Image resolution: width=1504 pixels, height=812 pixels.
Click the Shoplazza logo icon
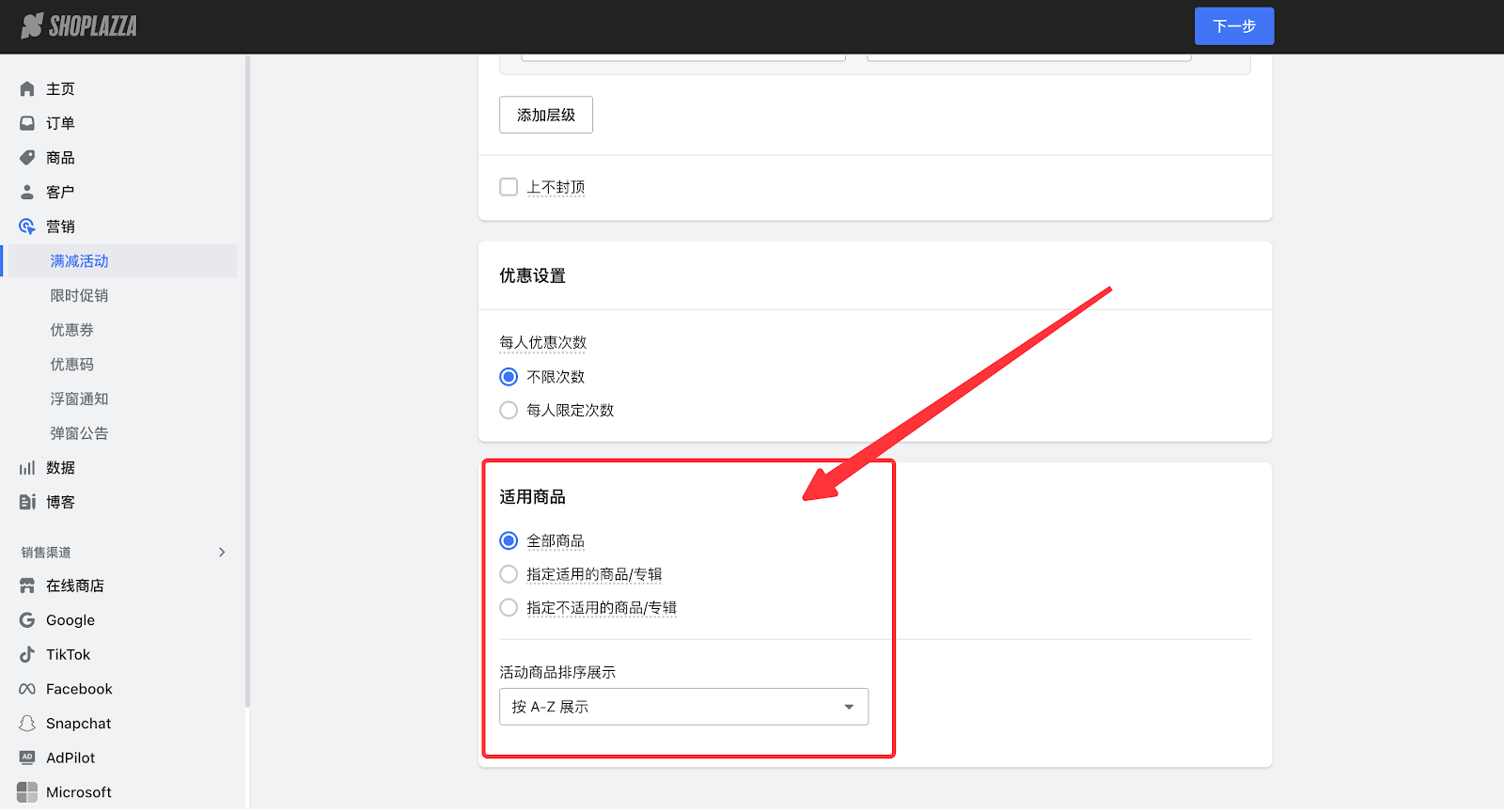32,25
